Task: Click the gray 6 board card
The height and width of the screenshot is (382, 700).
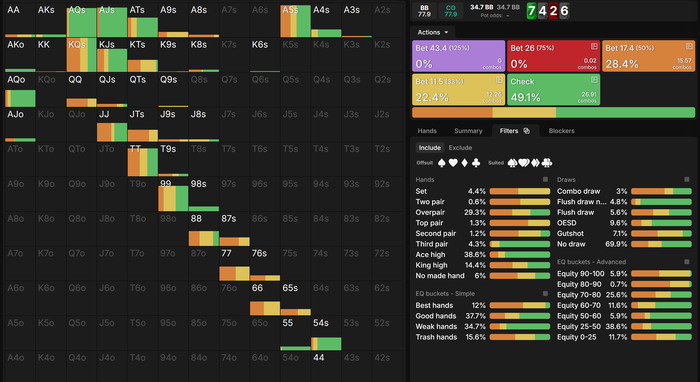Action: pos(565,11)
